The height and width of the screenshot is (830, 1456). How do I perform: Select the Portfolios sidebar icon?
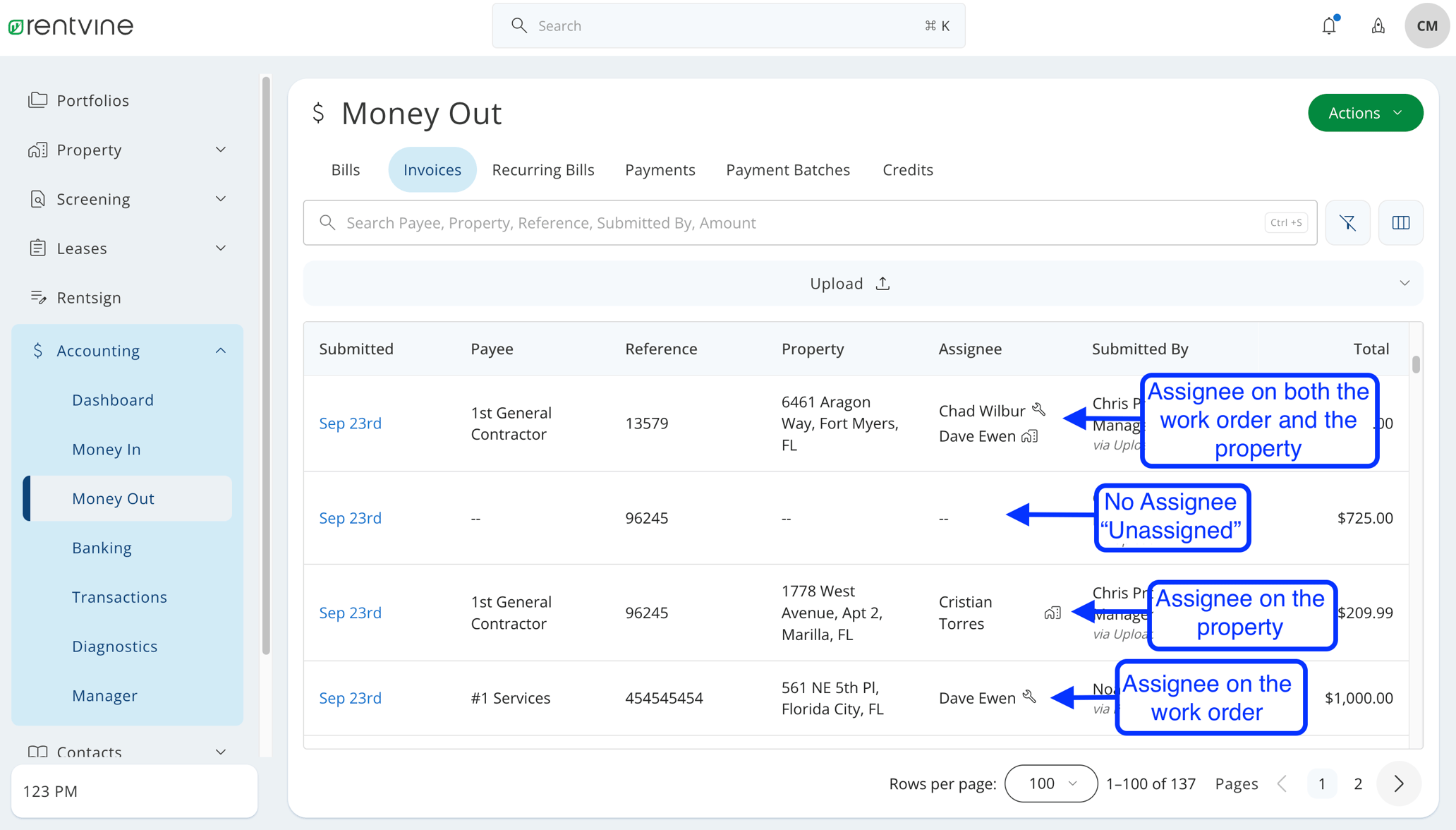click(x=39, y=100)
